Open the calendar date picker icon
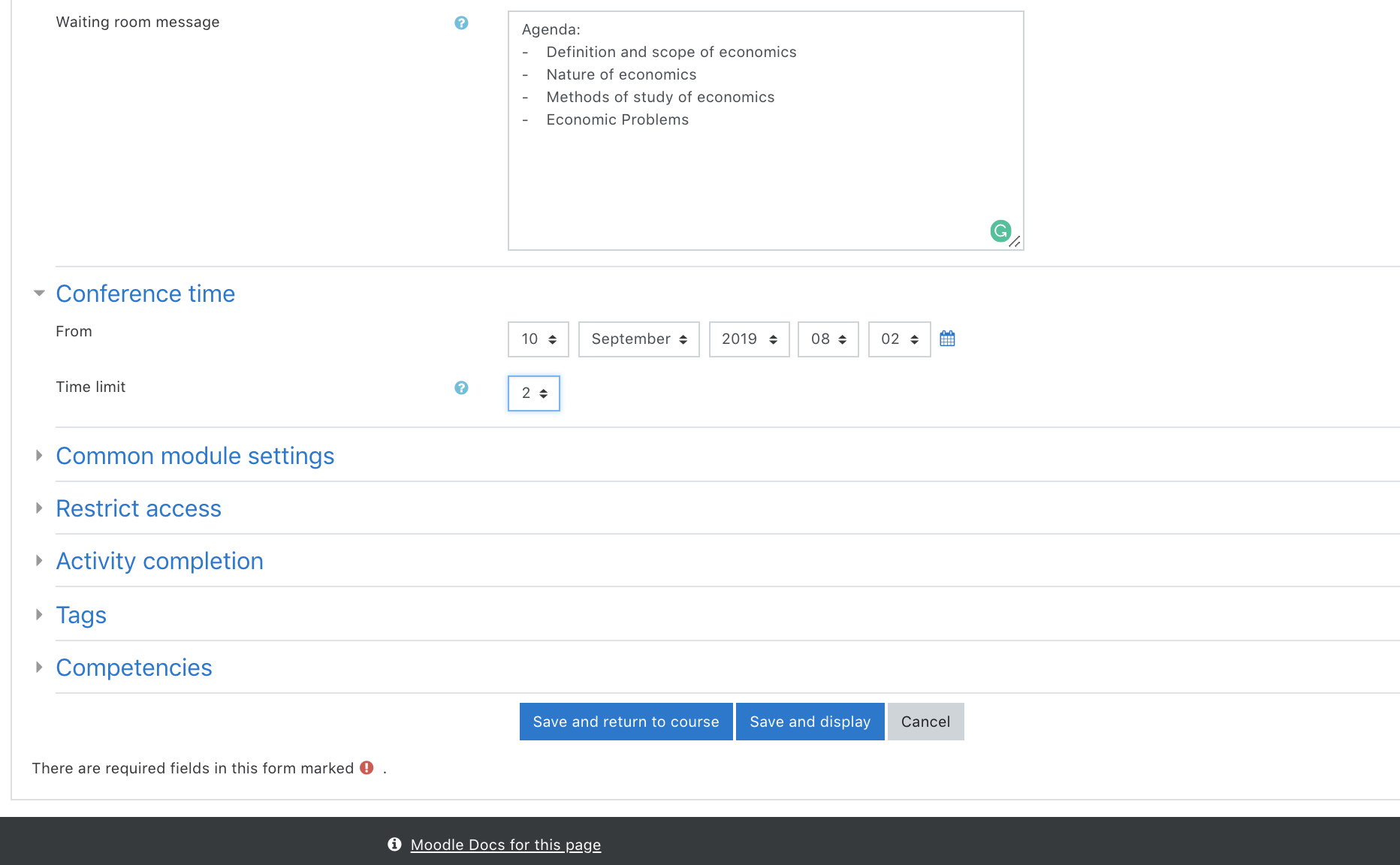The width and height of the screenshot is (1400, 865). tap(947, 339)
